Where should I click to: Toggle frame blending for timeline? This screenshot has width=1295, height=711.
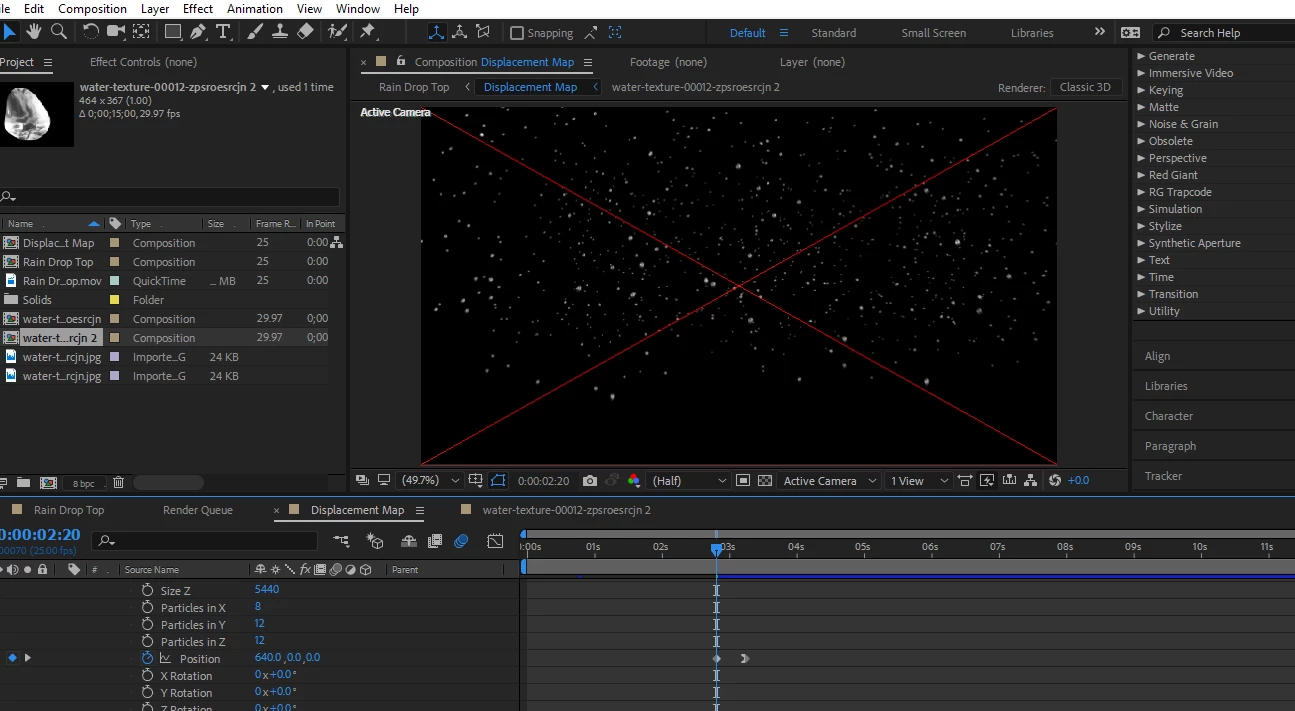click(x=435, y=541)
